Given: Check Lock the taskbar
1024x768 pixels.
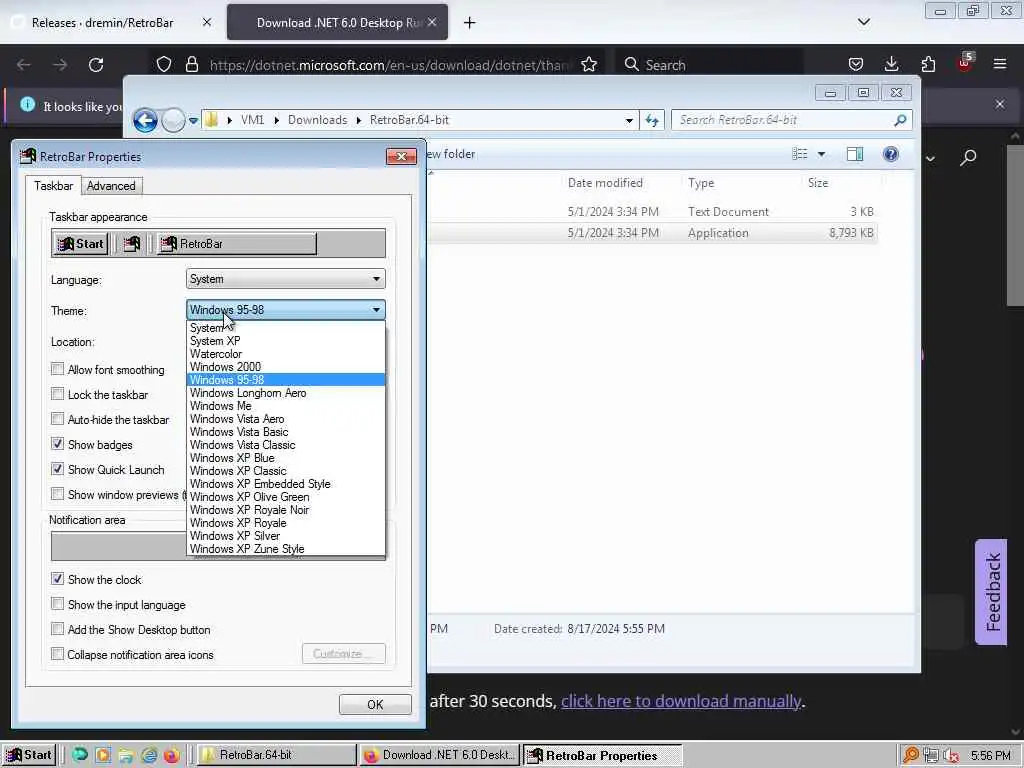Looking at the screenshot, I should (57, 394).
